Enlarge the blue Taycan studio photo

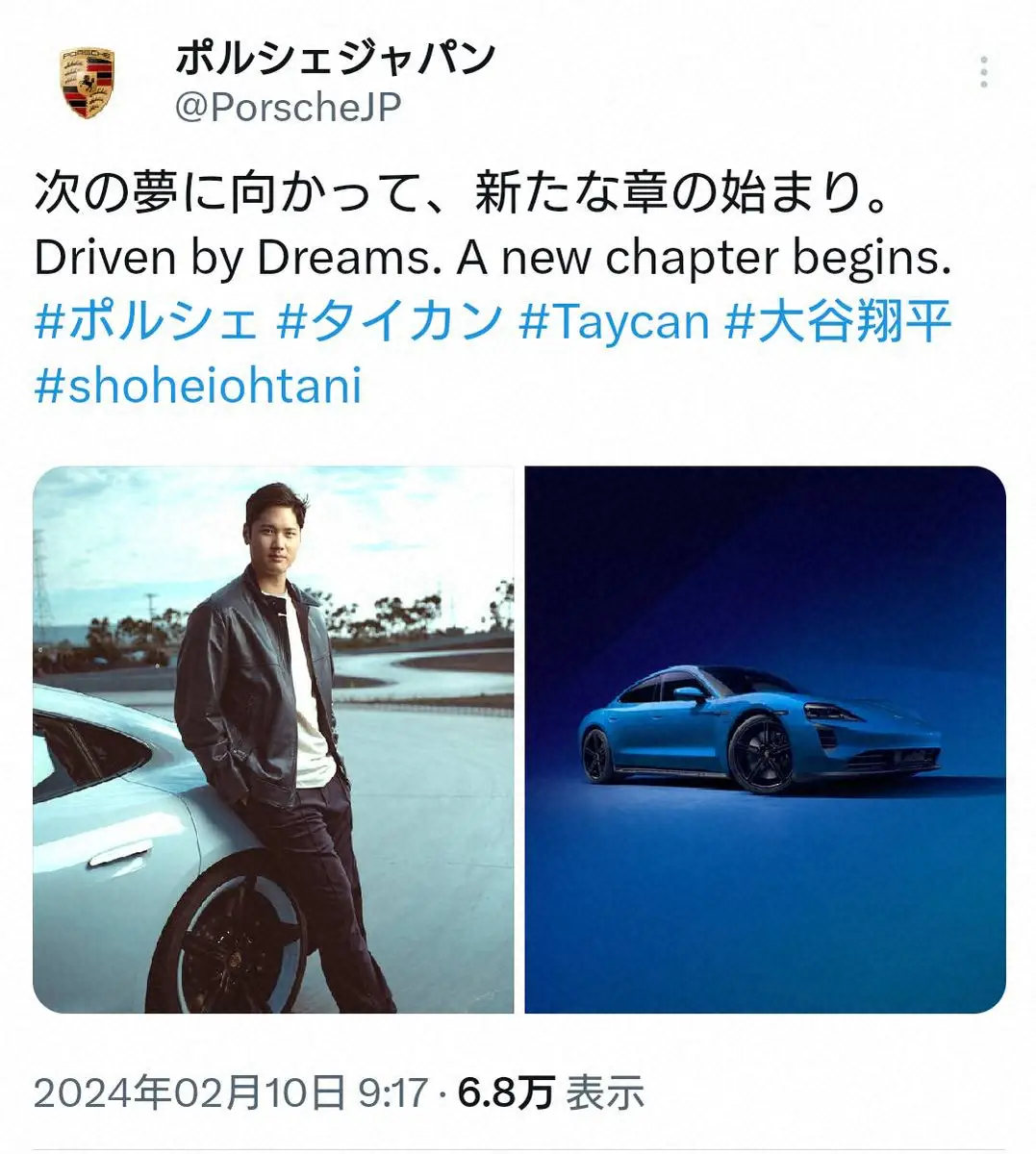[x=765, y=740]
